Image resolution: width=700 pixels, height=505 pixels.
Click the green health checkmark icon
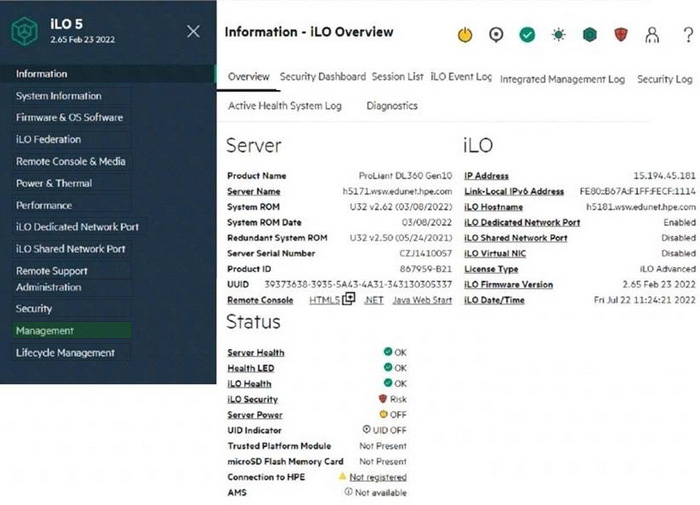coord(527,35)
